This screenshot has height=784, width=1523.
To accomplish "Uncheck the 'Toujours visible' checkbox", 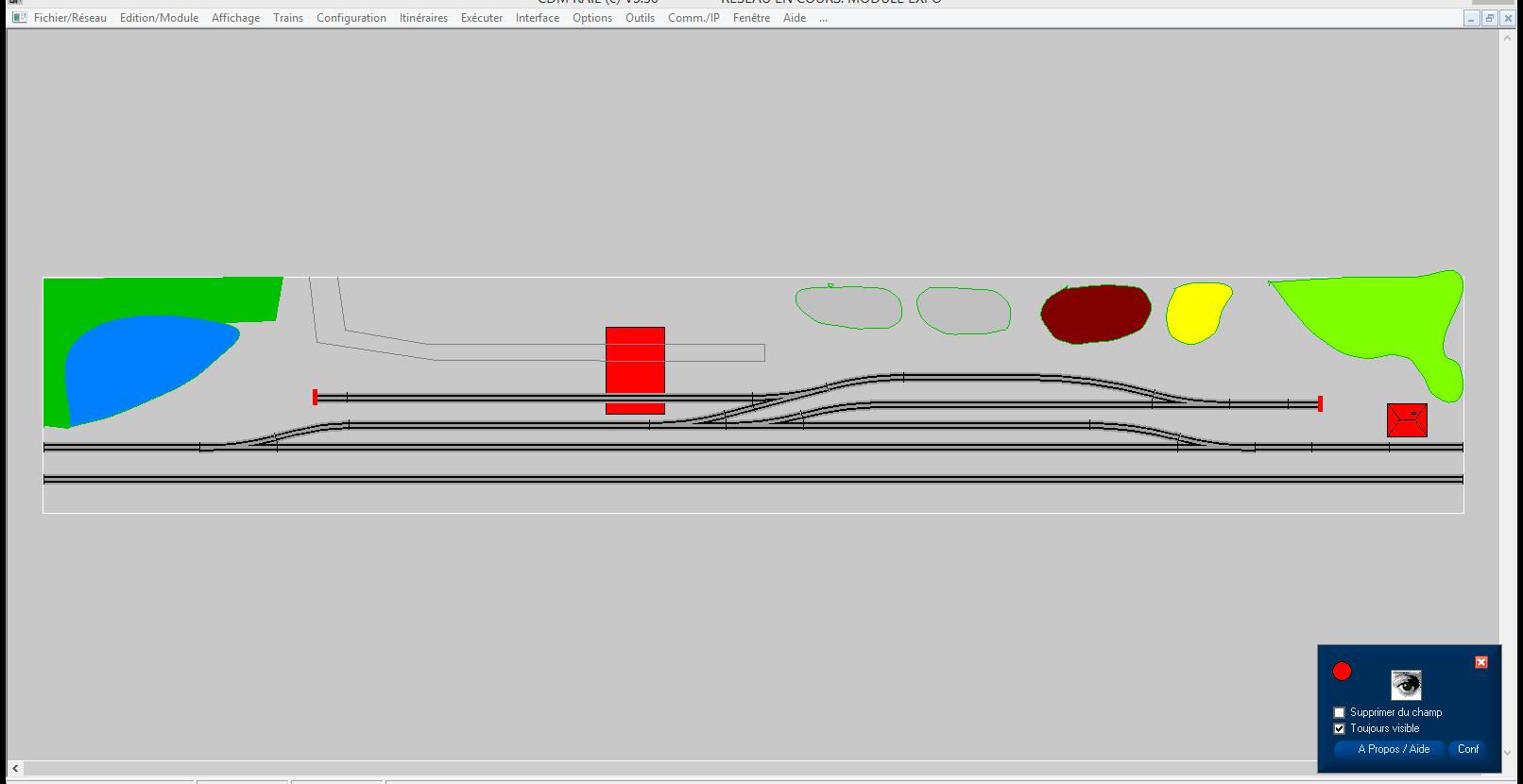I will 1339,728.
